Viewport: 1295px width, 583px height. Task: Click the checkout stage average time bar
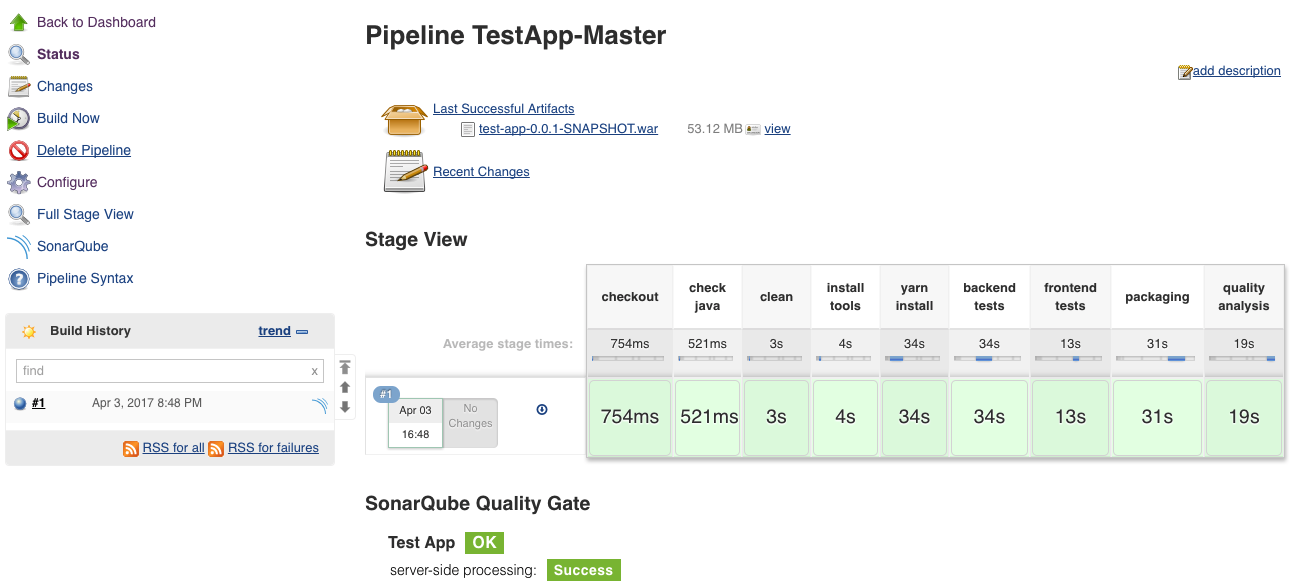tap(629, 358)
